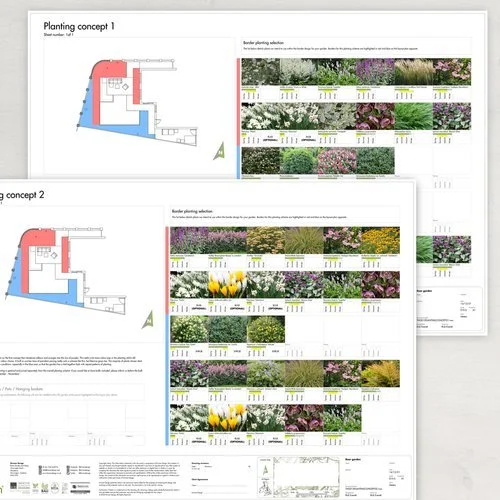Click the small north arrow in the concept 2 title block
The height and width of the screenshot is (500, 500).
click(265, 470)
